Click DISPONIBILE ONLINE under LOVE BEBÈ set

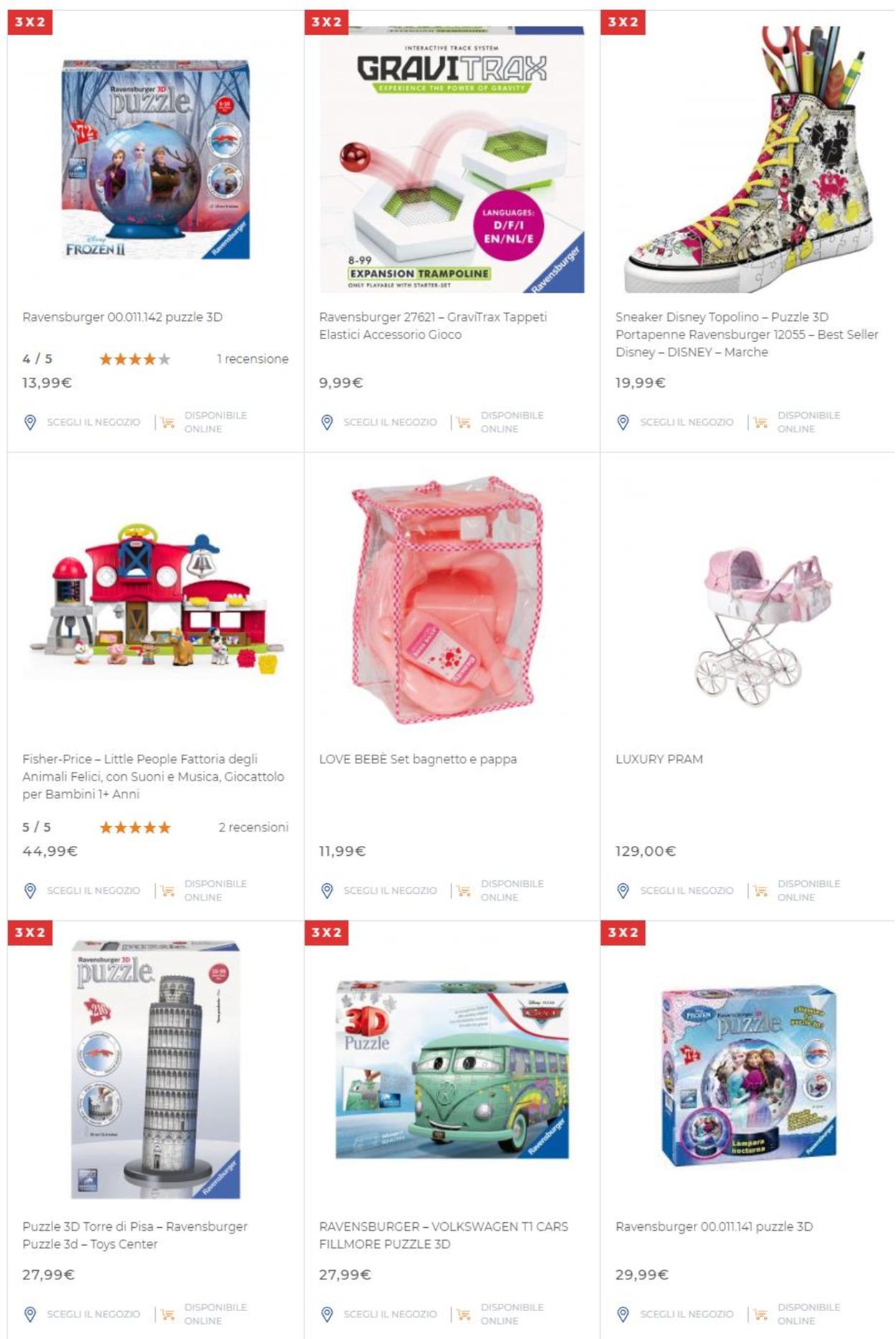(512, 890)
